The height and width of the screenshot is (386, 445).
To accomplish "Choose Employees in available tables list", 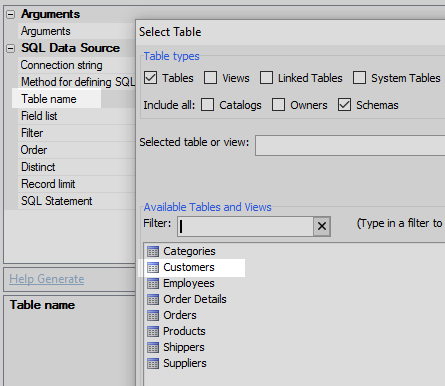I will tap(189, 283).
